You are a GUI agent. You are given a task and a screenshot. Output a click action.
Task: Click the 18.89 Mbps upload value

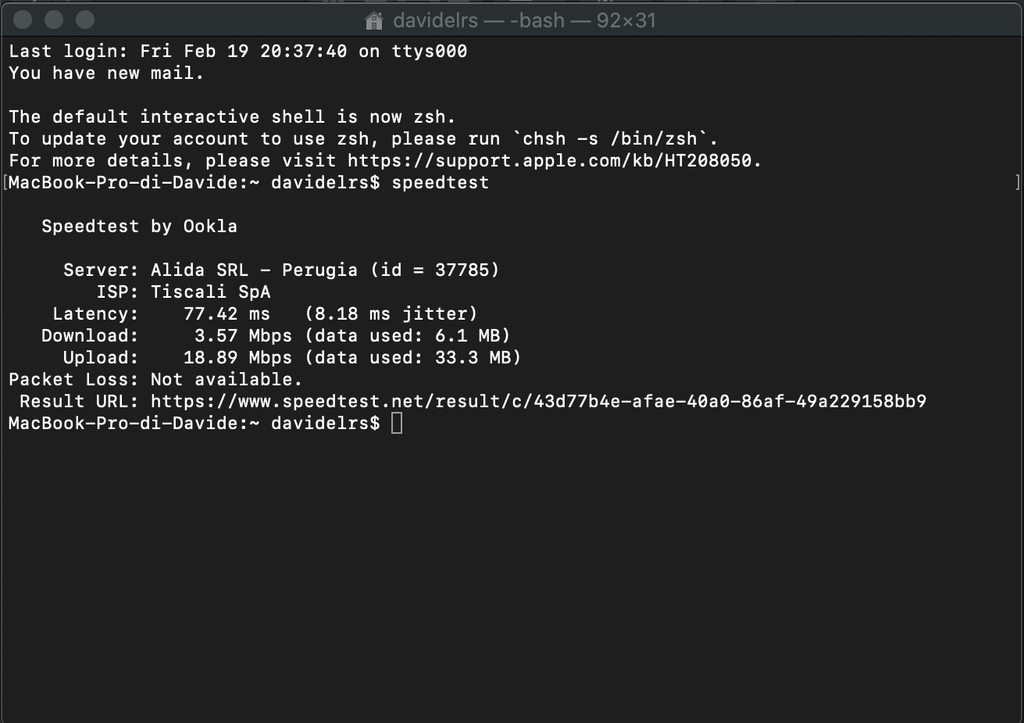tap(238, 358)
